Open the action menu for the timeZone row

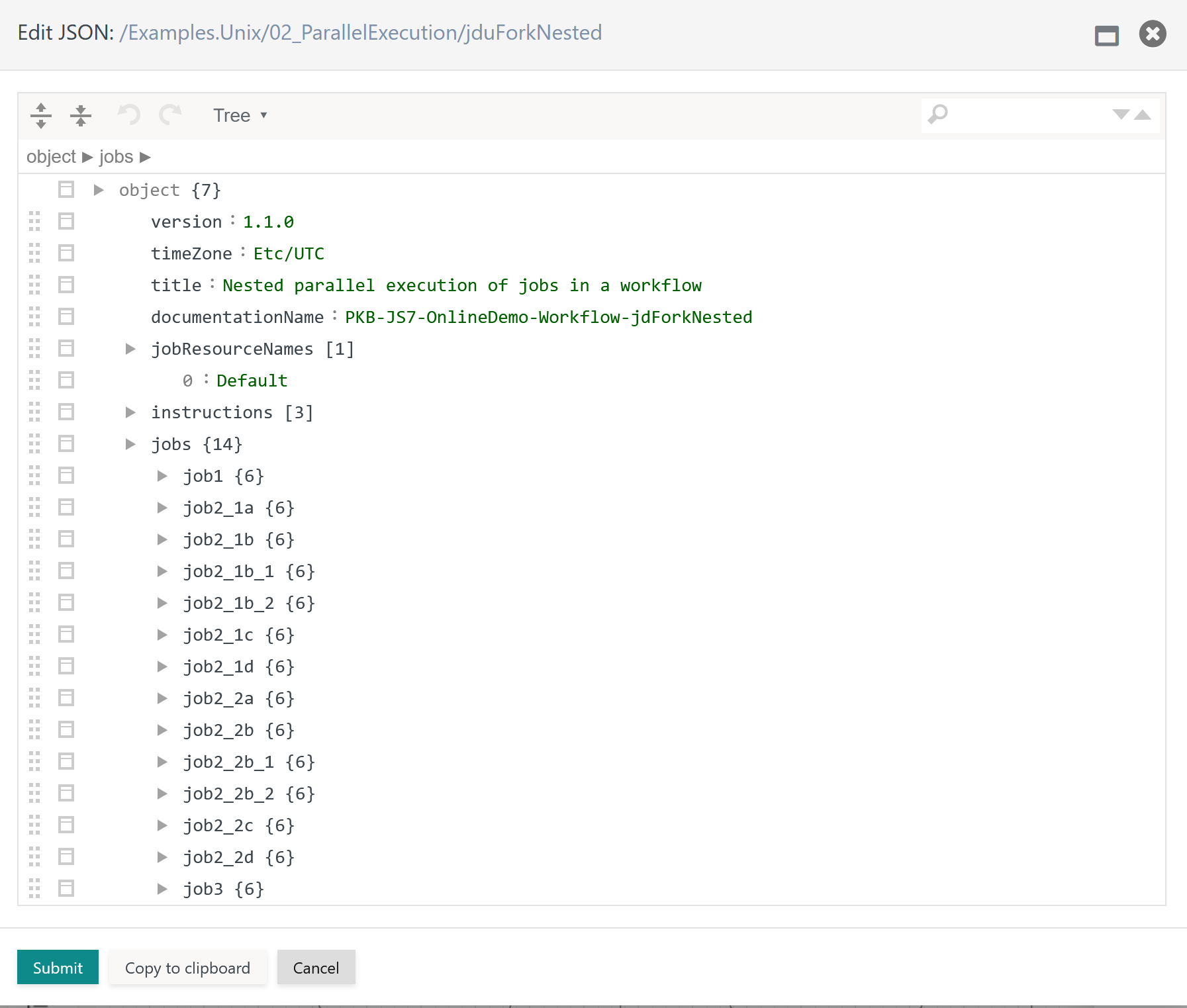(x=66, y=253)
